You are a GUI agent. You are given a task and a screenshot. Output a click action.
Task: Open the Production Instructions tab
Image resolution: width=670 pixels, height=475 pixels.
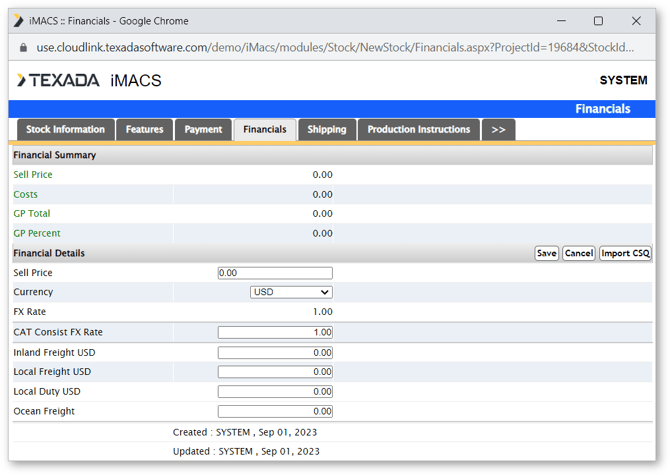click(x=418, y=130)
